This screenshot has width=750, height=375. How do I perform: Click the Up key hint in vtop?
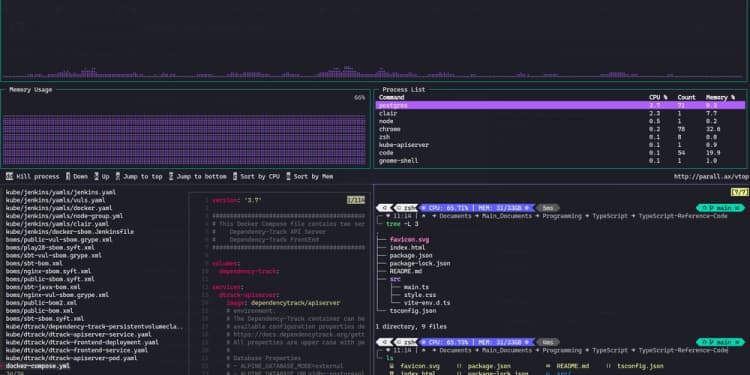click(x=102, y=176)
